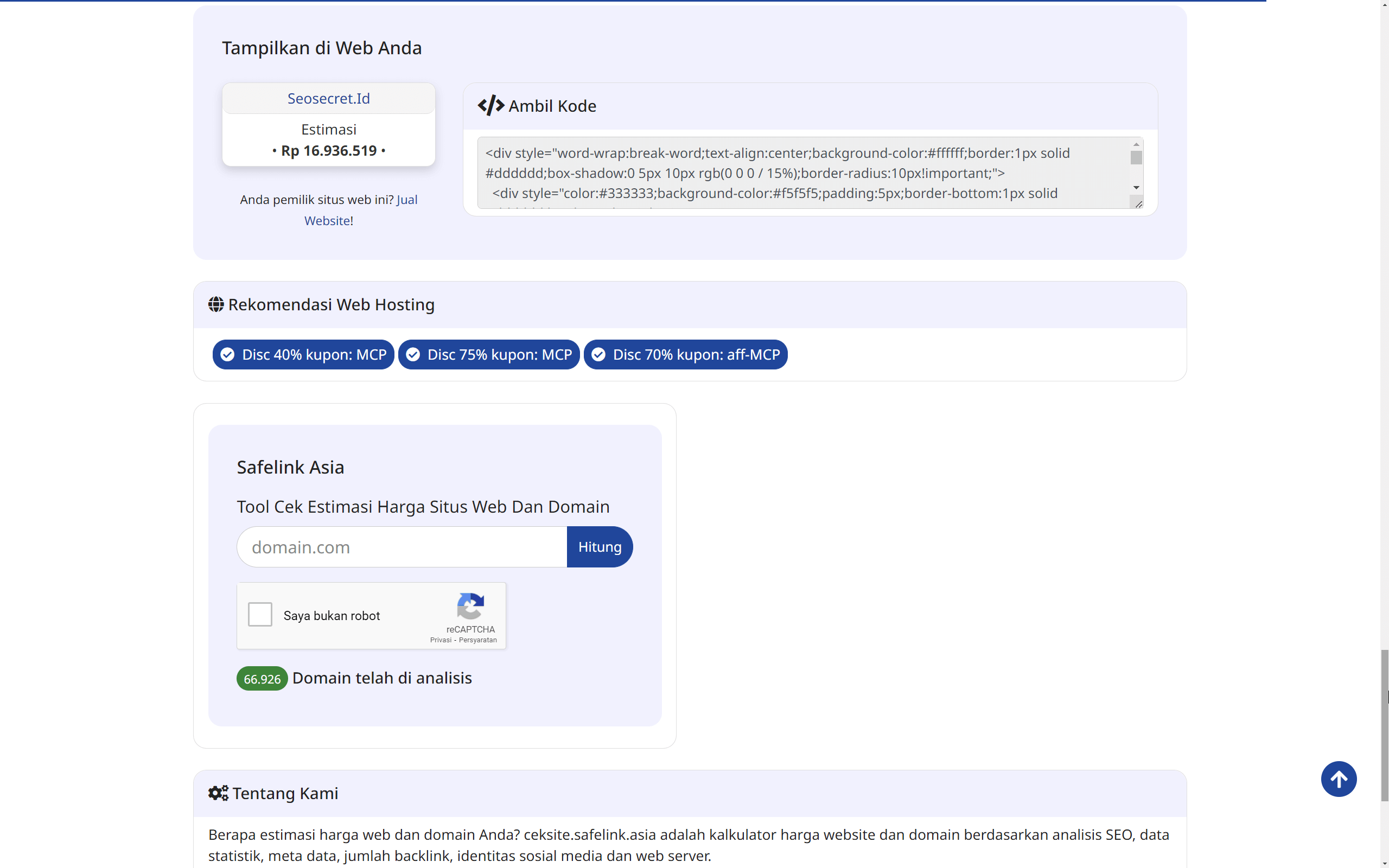Click the check icon on Disc 40% badge
Viewport: 1389px width, 868px height.
point(227,354)
